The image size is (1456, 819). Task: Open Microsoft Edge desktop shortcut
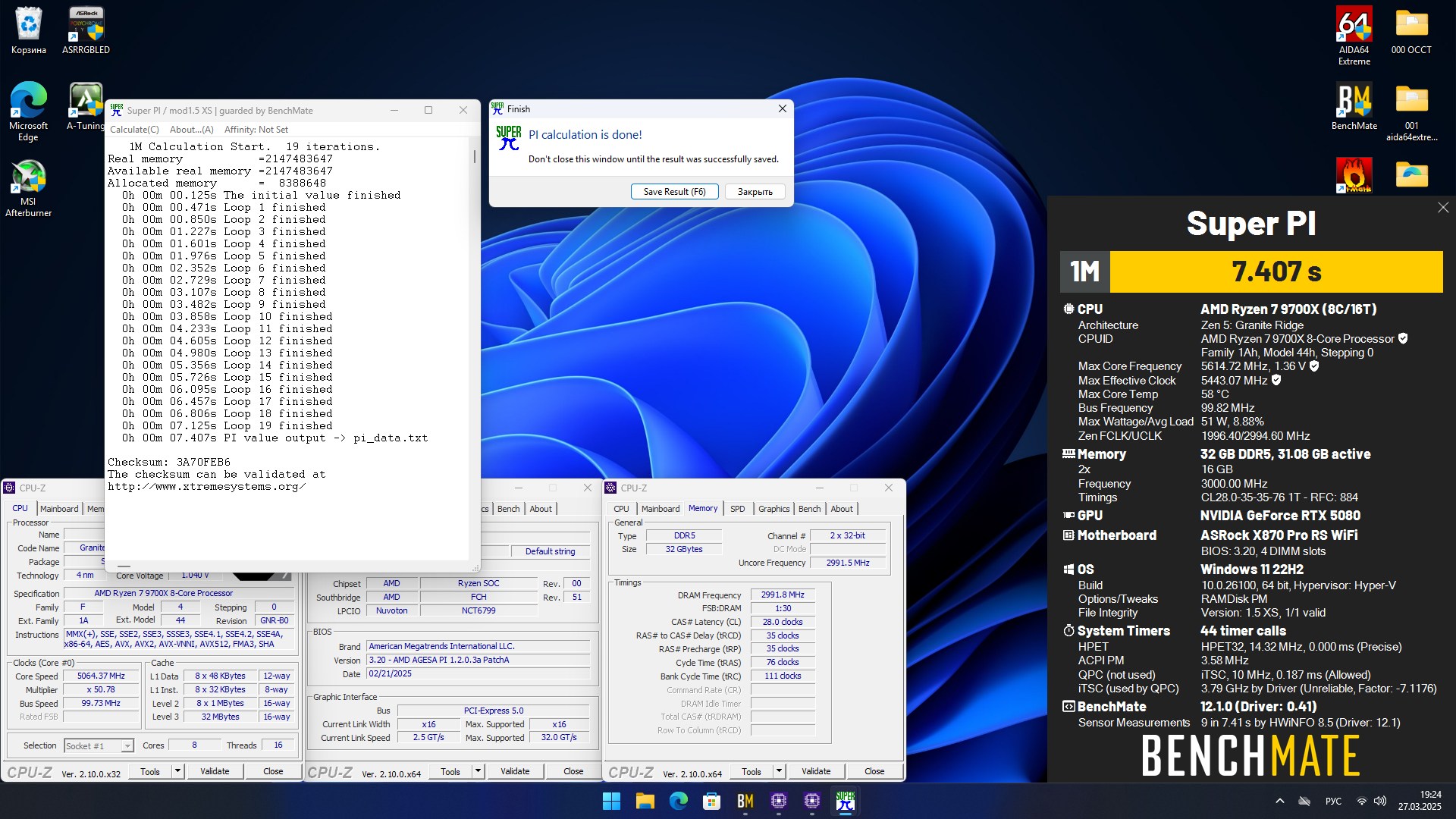[x=28, y=111]
